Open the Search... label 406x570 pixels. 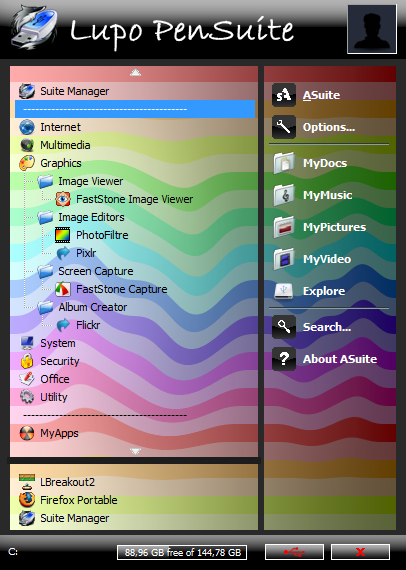(x=327, y=327)
